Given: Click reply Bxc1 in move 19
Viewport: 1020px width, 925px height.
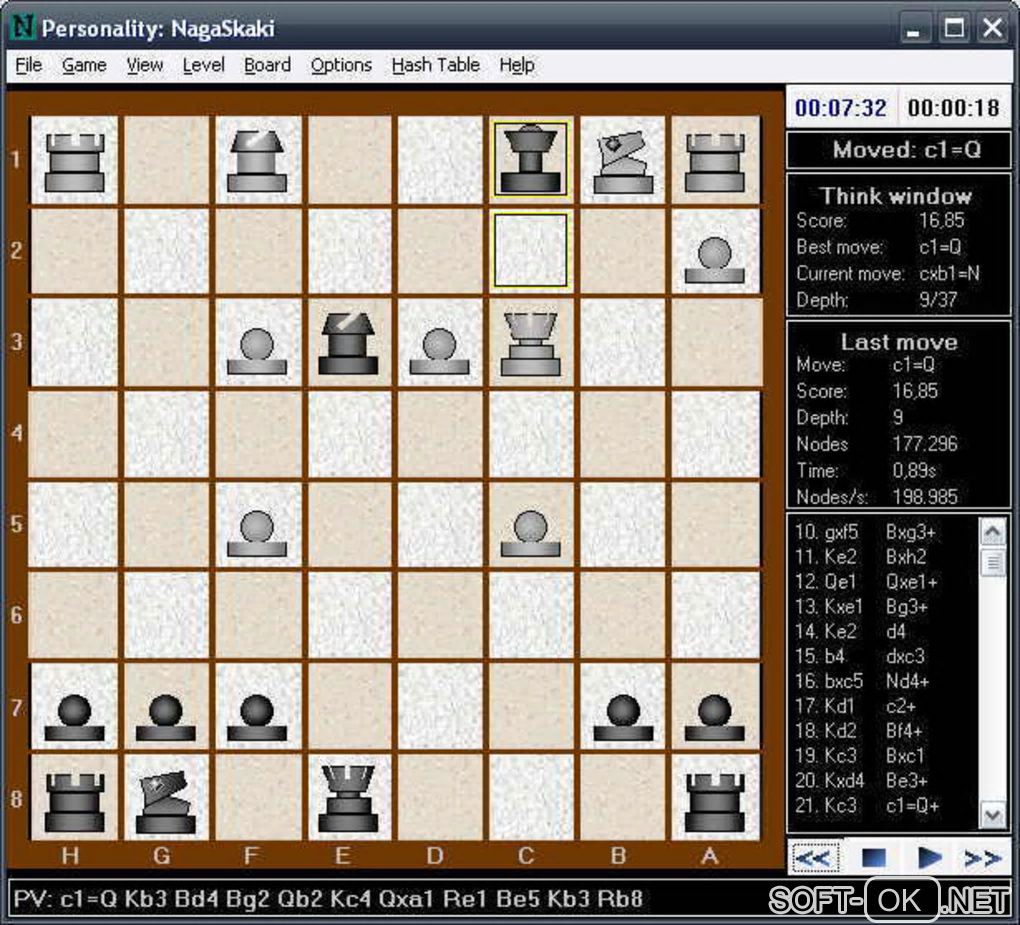Looking at the screenshot, I should 905,756.
